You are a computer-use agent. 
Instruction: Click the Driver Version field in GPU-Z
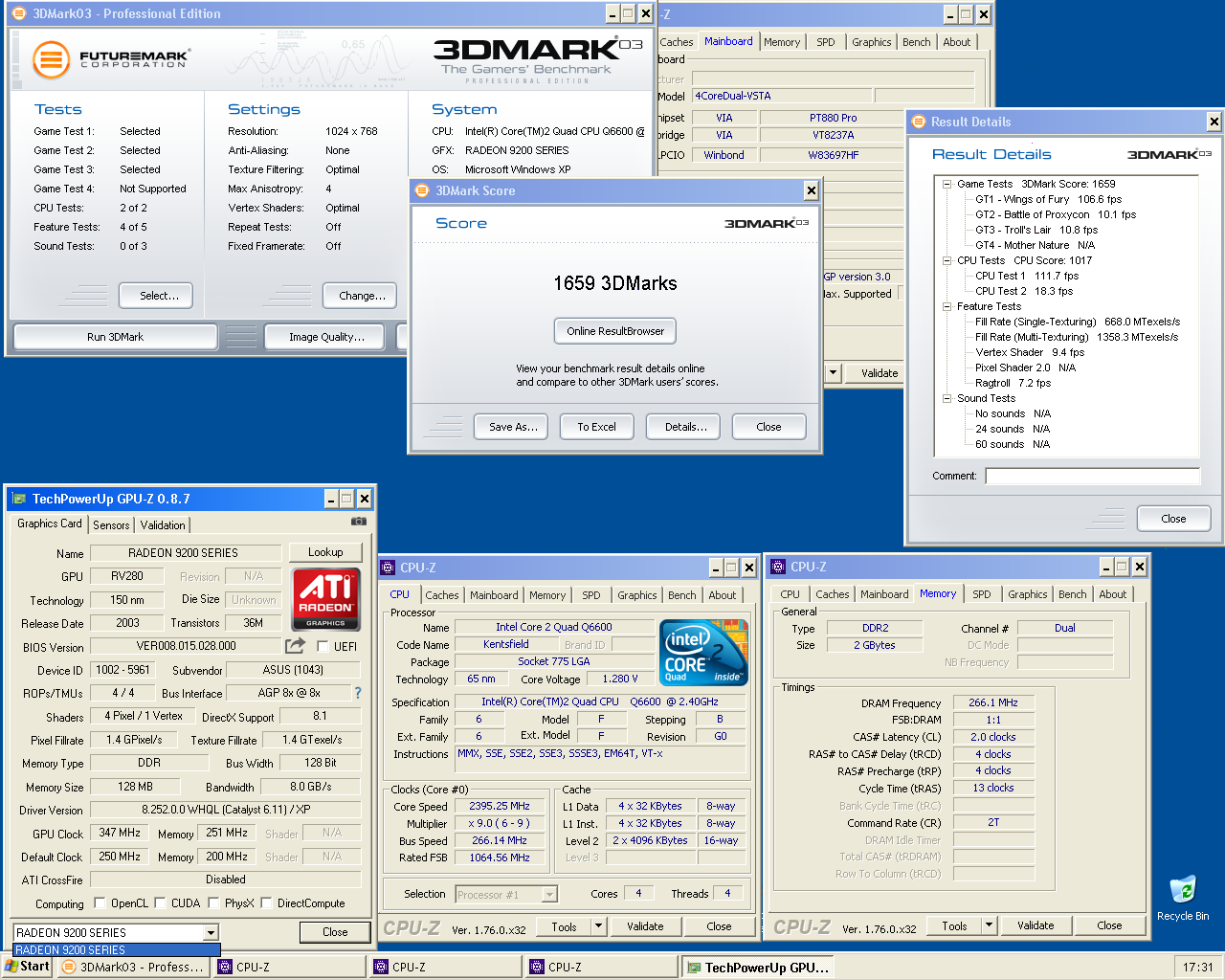pos(226,810)
